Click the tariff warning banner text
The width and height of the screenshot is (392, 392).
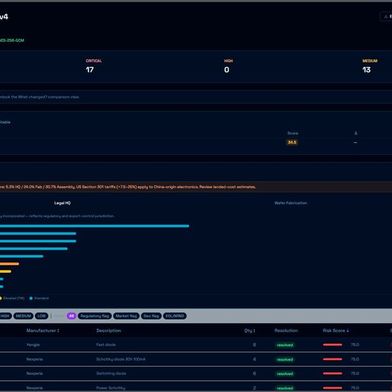[128, 187]
